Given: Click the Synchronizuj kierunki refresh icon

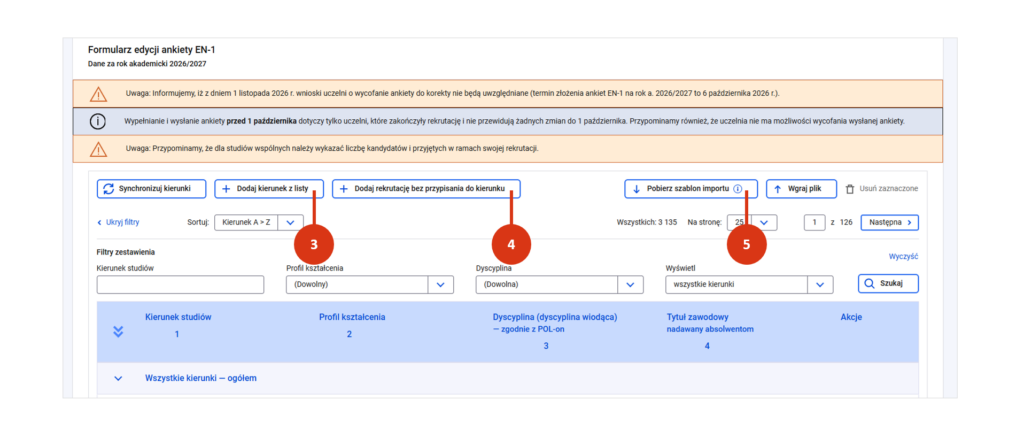Looking at the screenshot, I should point(108,189).
